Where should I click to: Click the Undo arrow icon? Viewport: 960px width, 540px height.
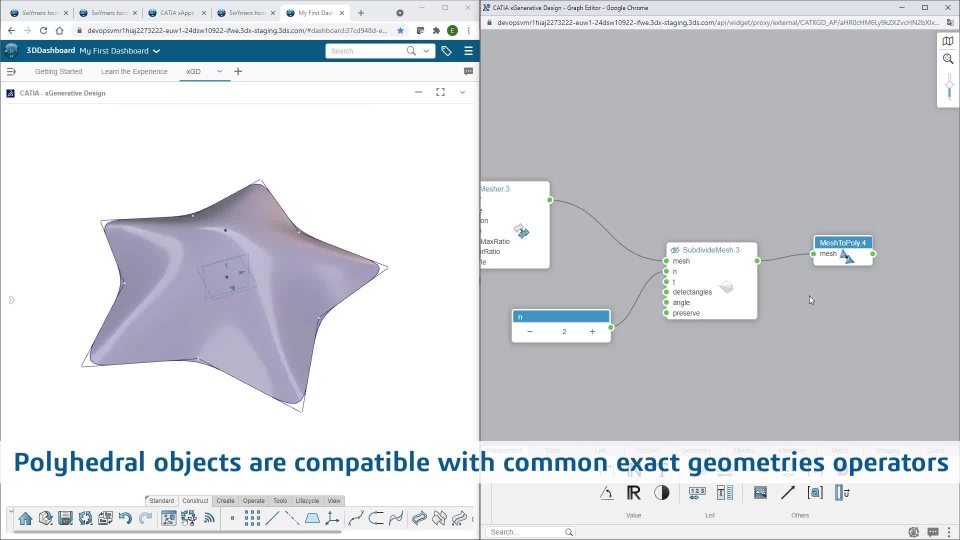click(x=126, y=519)
